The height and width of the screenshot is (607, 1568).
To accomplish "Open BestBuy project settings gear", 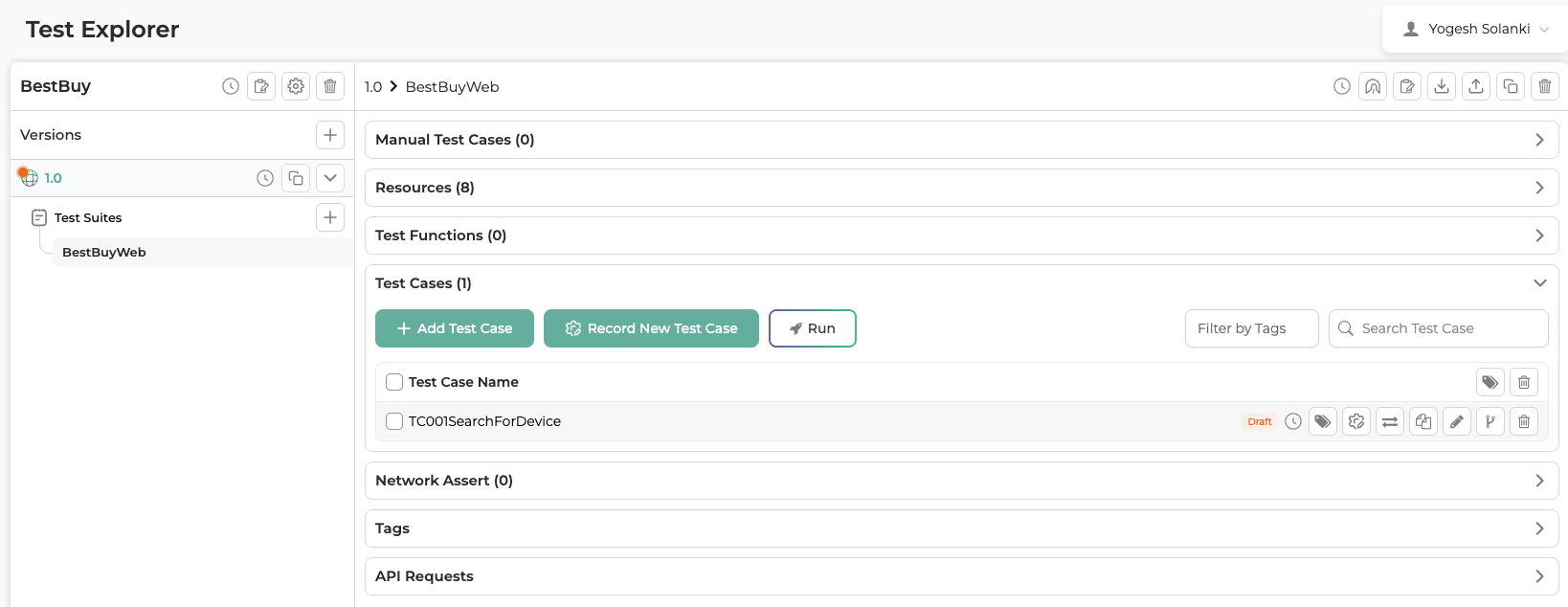I will pos(296,86).
